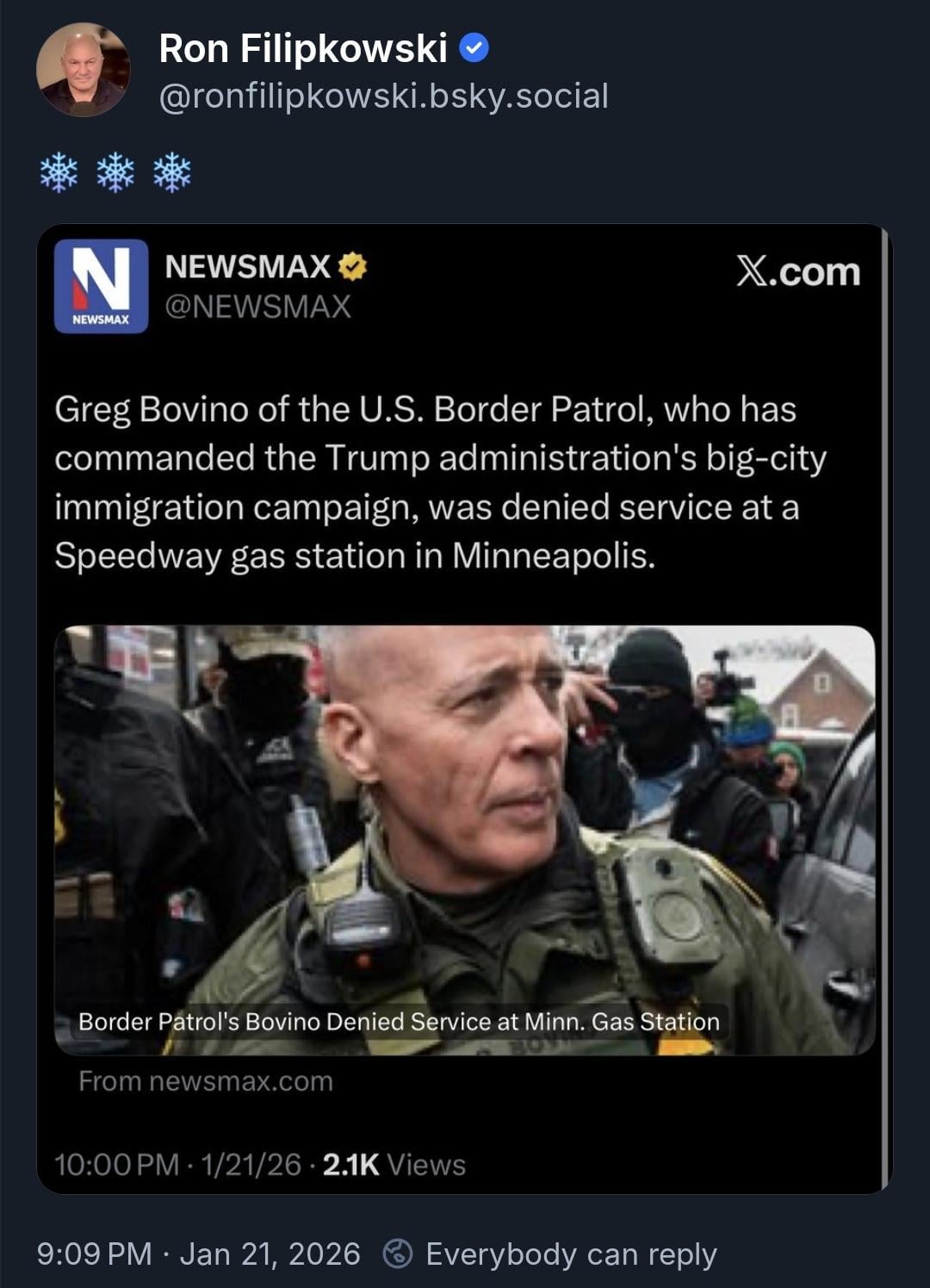Viewport: 930px width, 1288px height.
Task: Open the Ron Filipkowski display name
Action: tap(303, 48)
